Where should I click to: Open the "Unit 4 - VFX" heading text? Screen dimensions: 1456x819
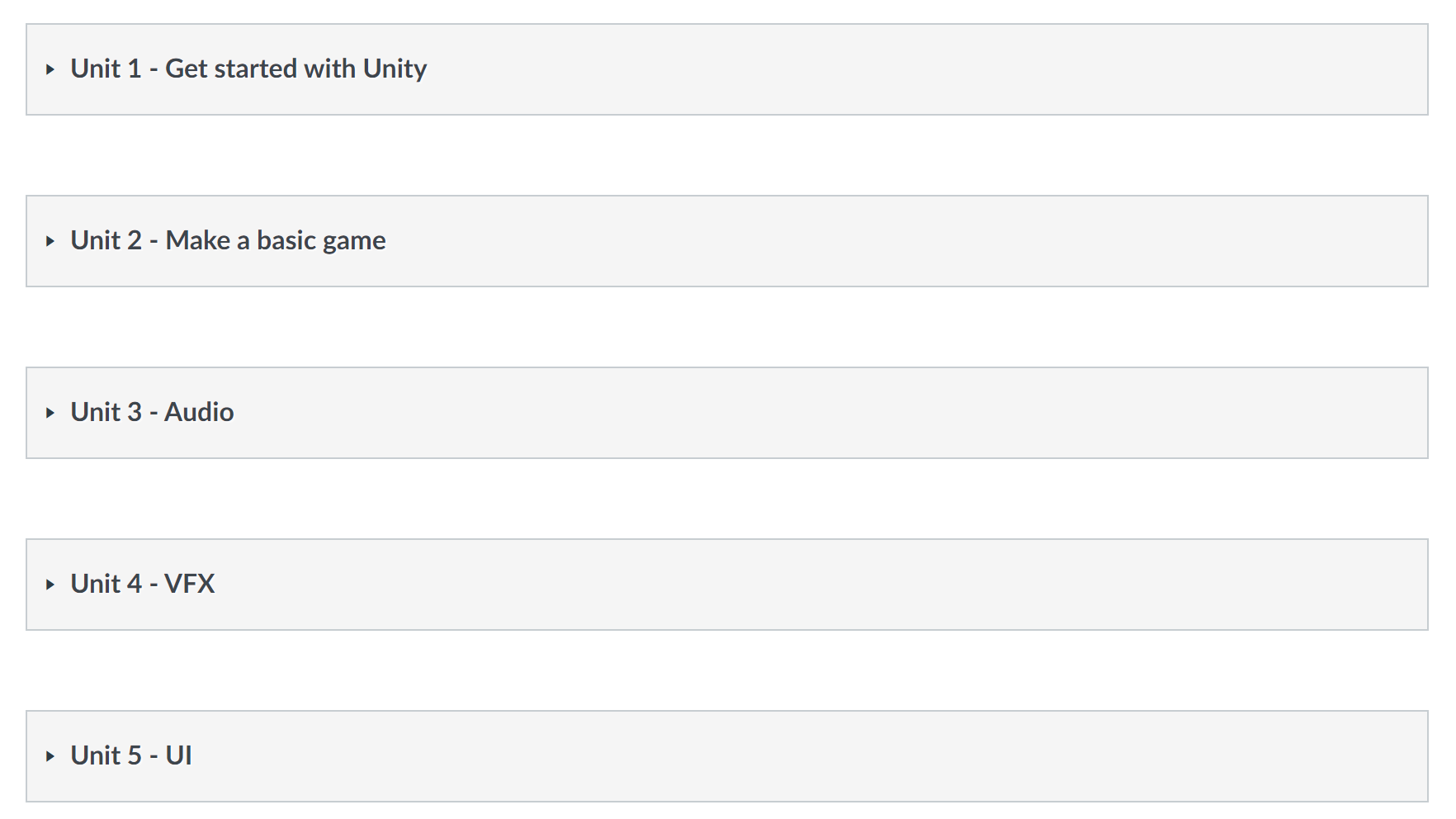click(142, 584)
